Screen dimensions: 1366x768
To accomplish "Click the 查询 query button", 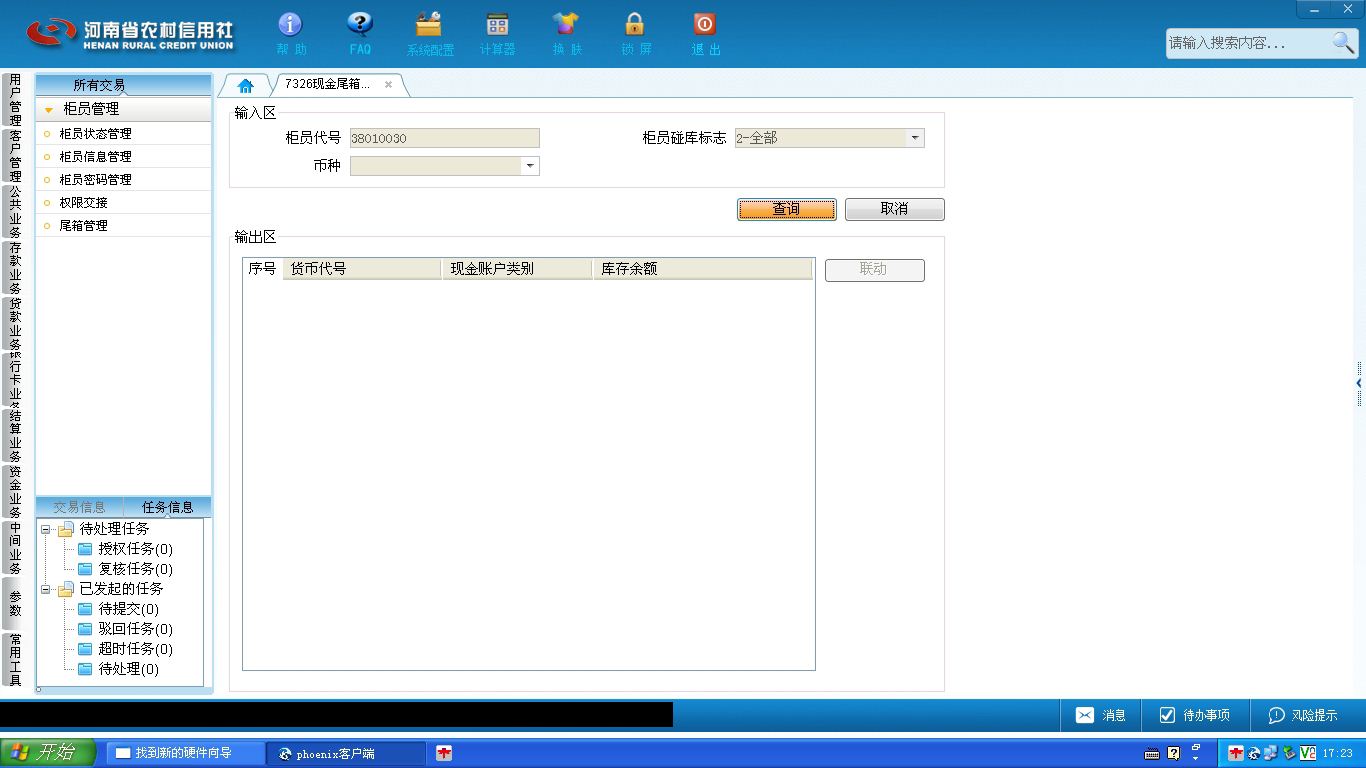I will point(787,209).
